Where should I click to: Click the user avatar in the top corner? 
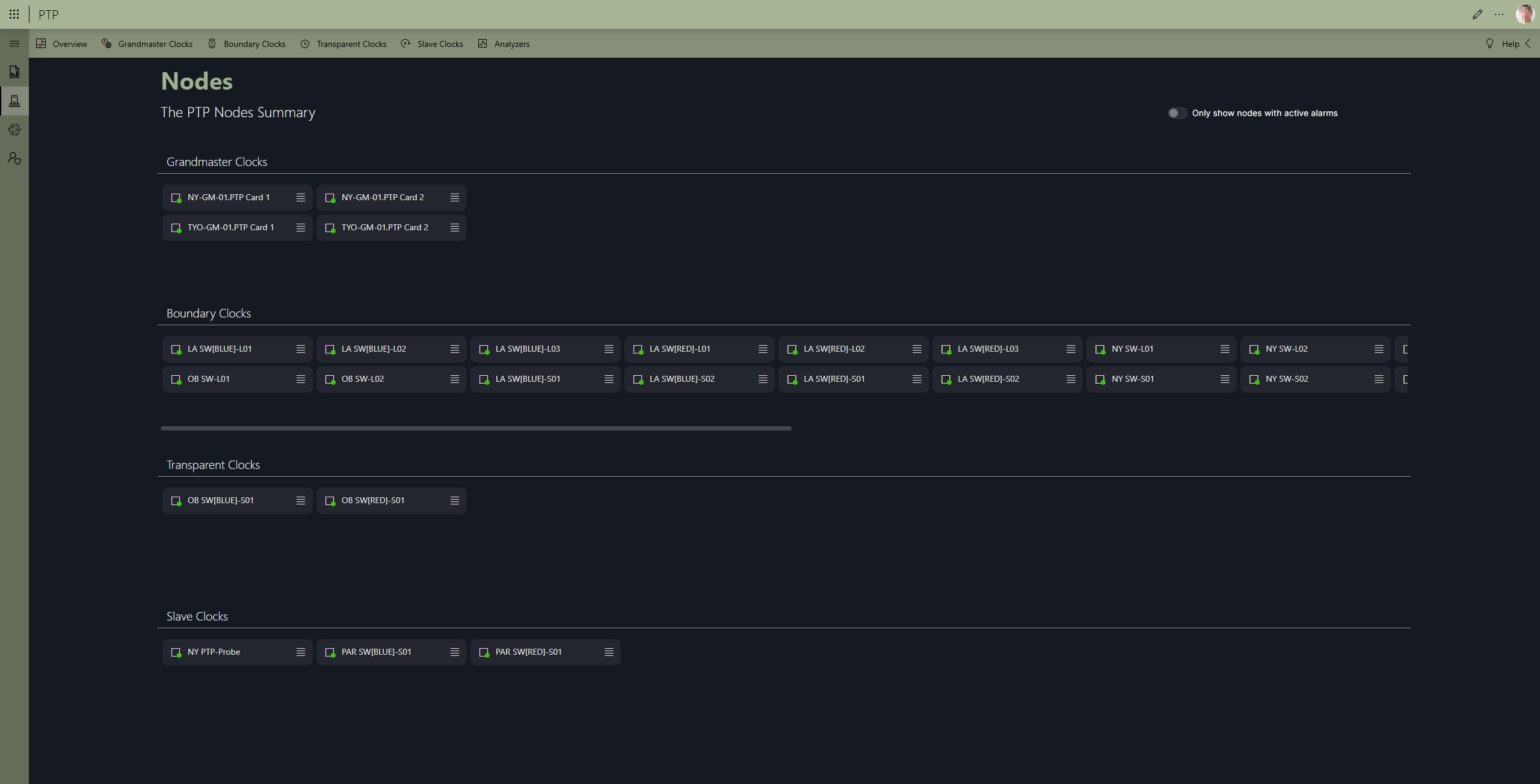1526,14
